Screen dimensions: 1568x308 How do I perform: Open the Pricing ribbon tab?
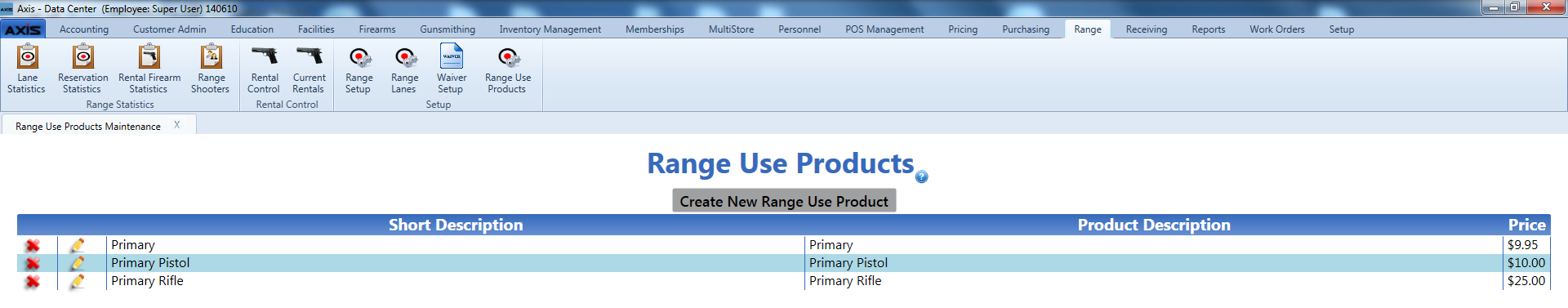coord(963,29)
